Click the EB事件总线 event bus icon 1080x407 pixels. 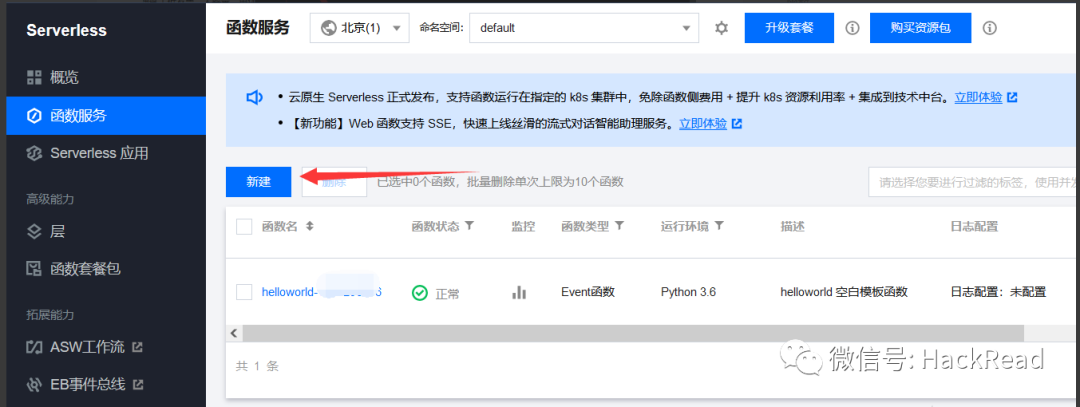34,384
